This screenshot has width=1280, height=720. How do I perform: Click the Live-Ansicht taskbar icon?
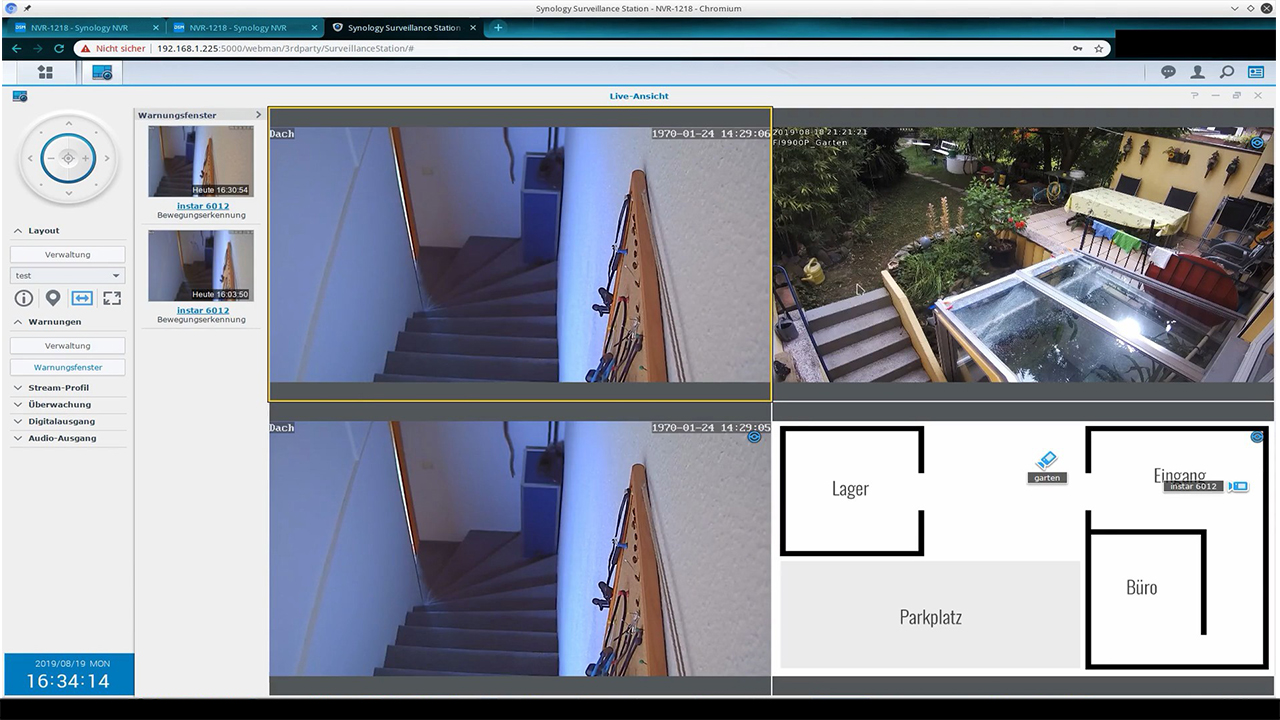[101, 72]
